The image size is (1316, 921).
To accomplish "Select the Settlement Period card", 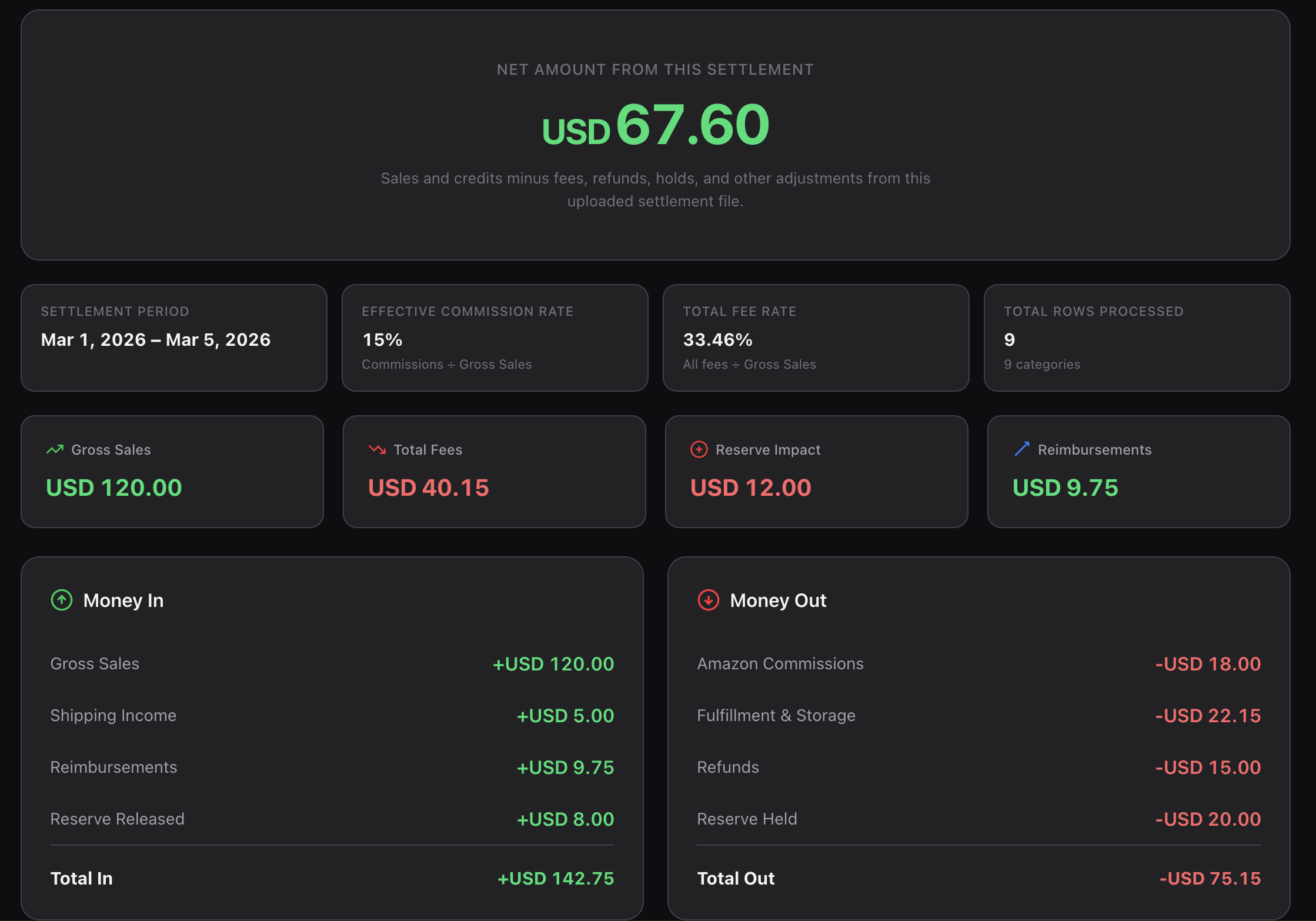I will click(173, 338).
